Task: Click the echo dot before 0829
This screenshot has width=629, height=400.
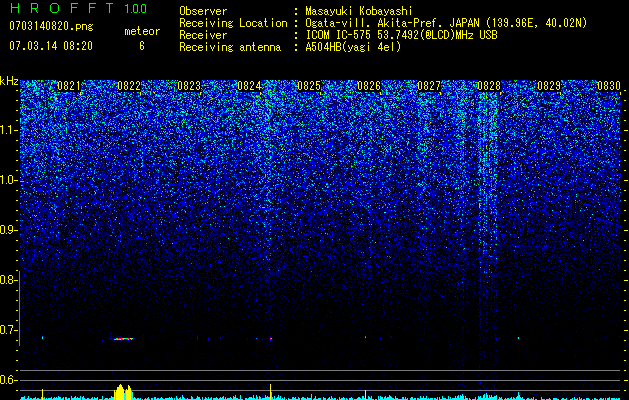Action: [518, 338]
